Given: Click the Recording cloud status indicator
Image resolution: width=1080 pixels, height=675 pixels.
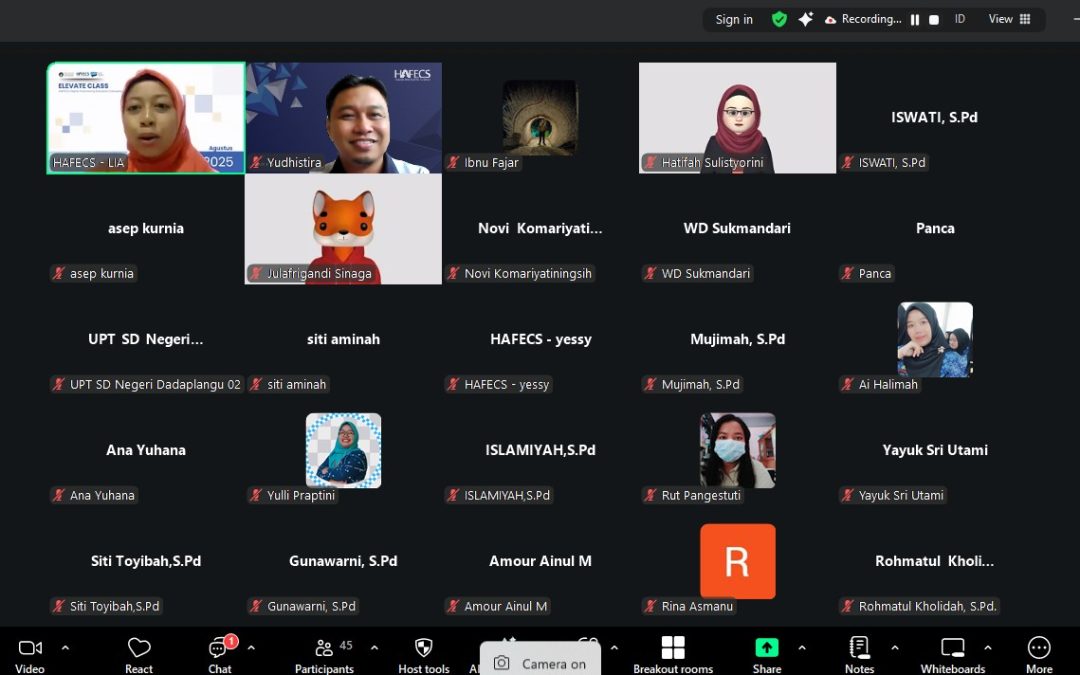Looking at the screenshot, I should point(863,19).
